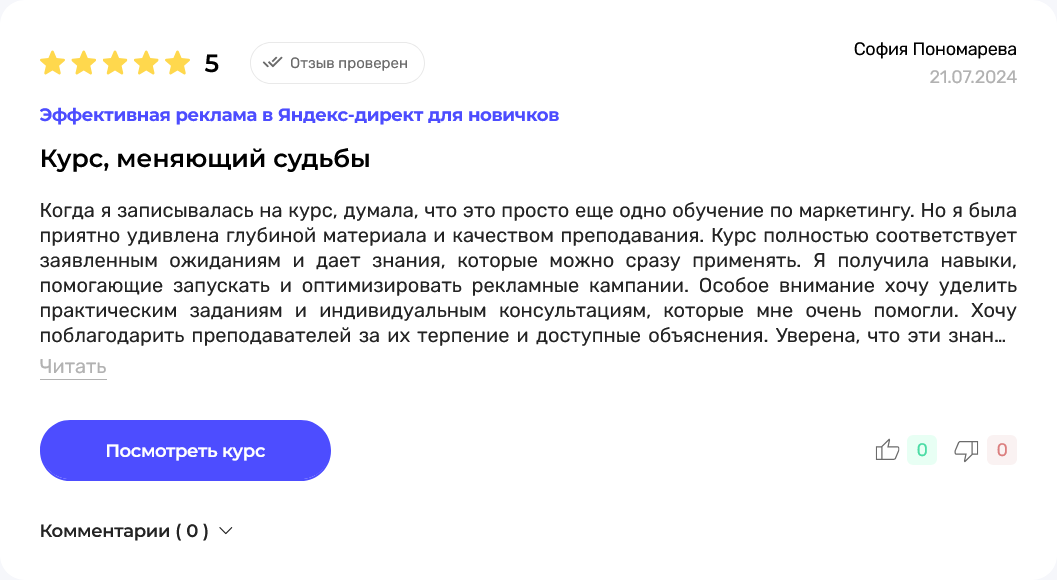Click the author name София Пономарева
Image resolution: width=1057 pixels, height=580 pixels.
pyautogui.click(x=935, y=50)
